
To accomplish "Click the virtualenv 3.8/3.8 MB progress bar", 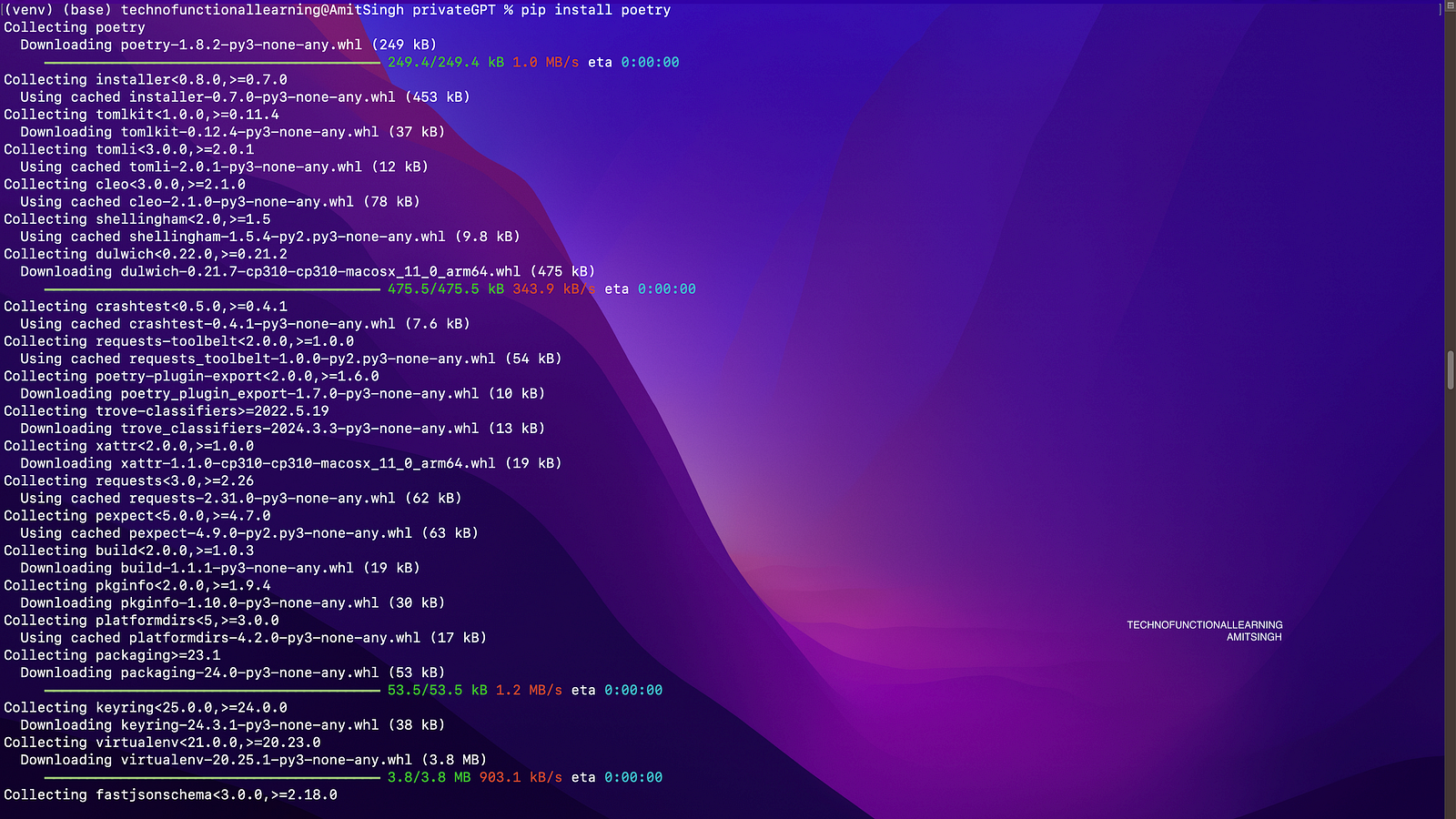I will point(212,778).
